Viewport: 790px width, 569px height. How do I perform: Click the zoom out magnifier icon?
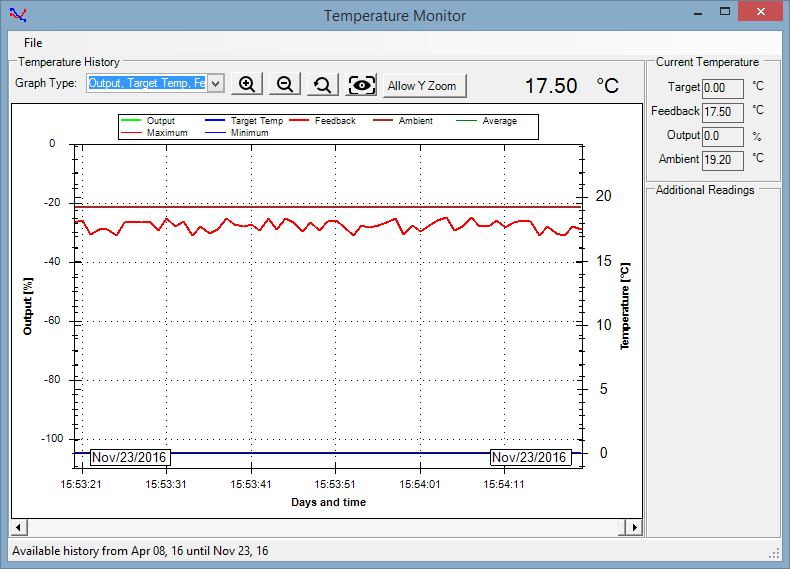tap(285, 84)
